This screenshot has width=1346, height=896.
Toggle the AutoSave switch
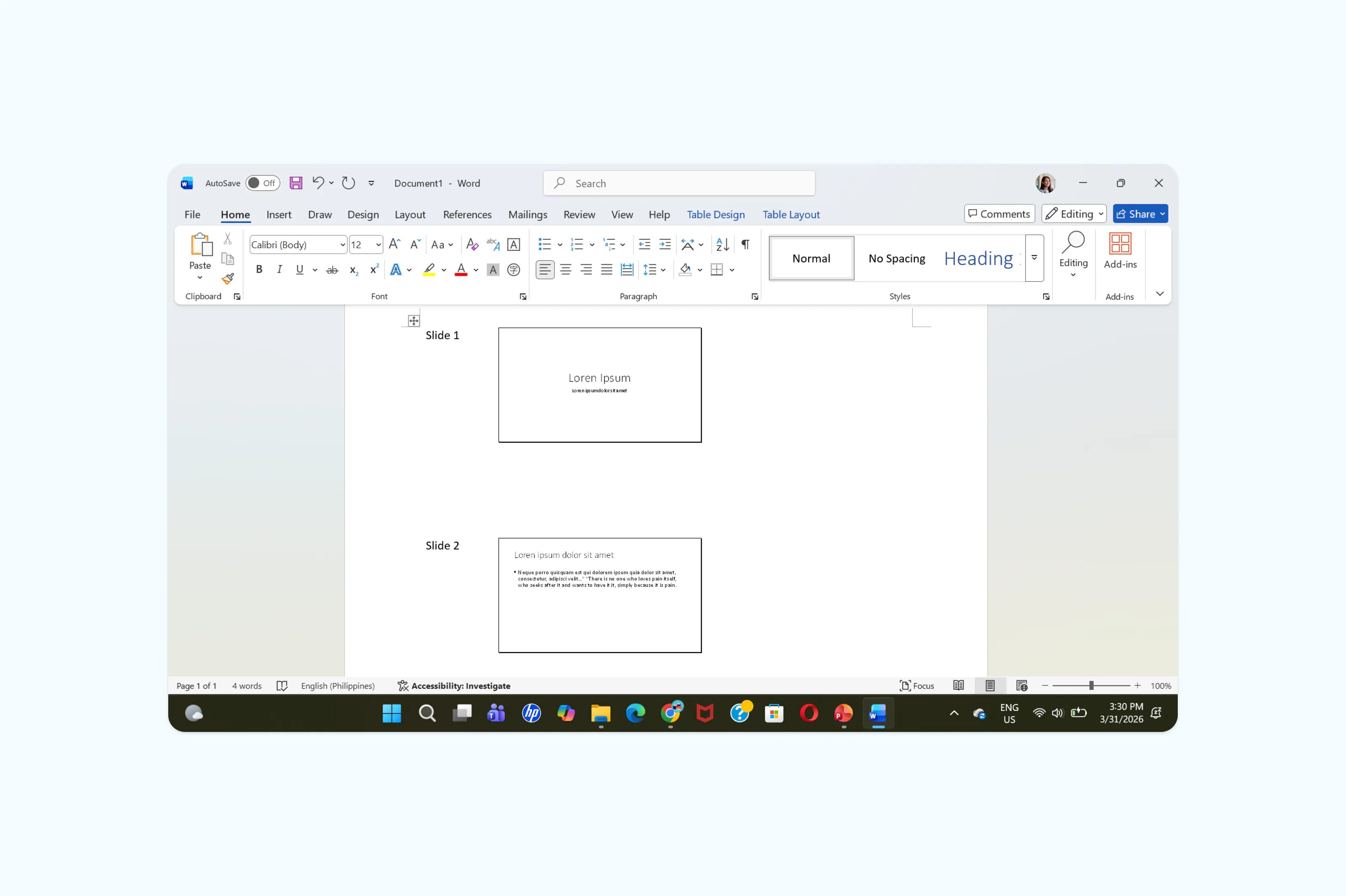pyautogui.click(x=262, y=183)
